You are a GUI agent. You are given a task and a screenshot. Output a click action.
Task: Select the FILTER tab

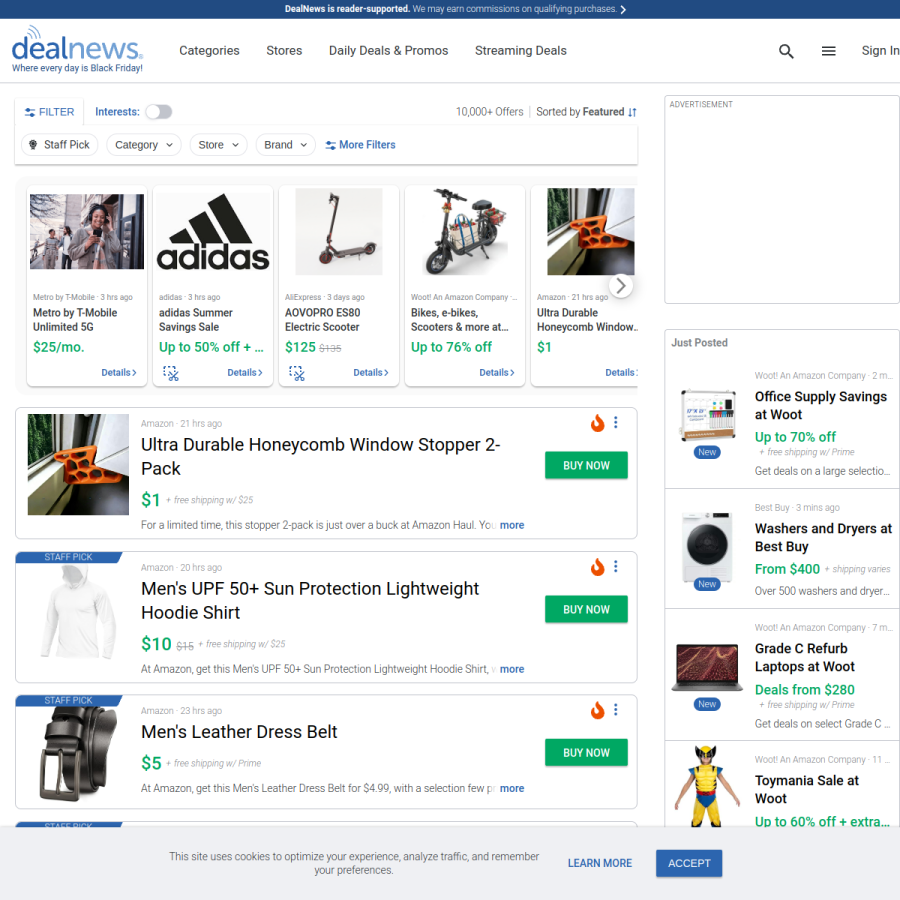pos(49,112)
